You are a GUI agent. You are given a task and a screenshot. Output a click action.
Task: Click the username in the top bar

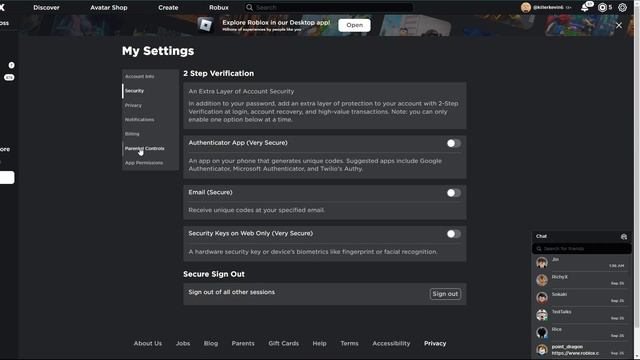[x=548, y=7]
